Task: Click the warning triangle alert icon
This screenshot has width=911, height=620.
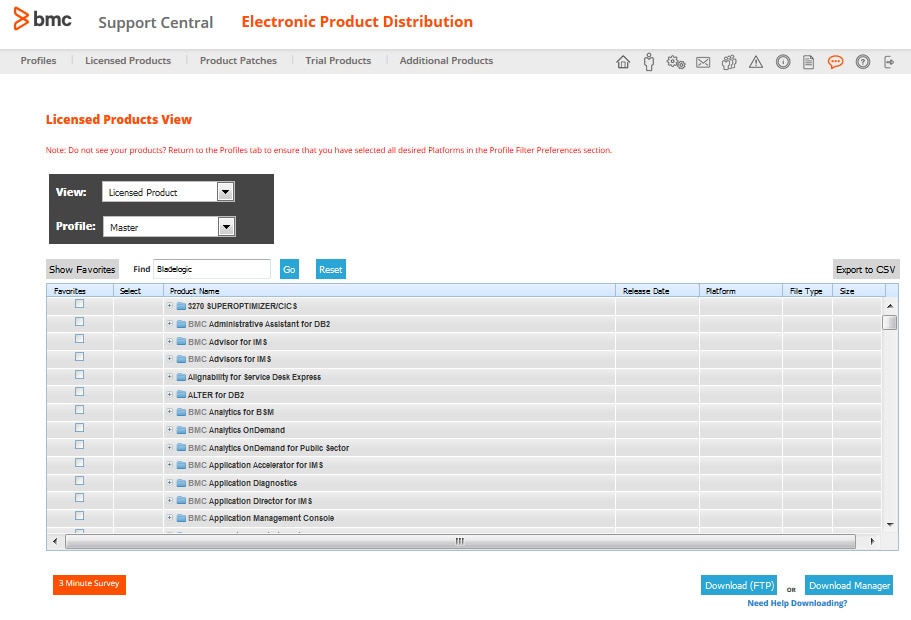Action: (x=756, y=62)
